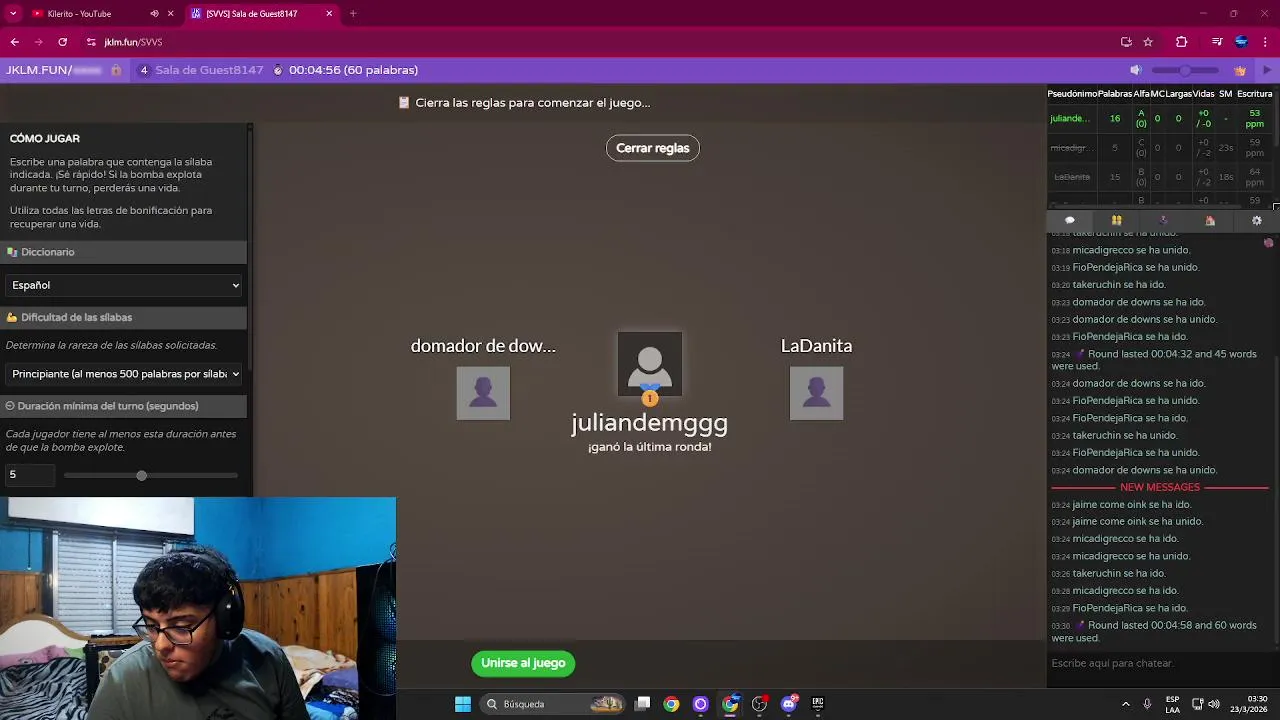Open the browser extensions puzzle icon
Screen dimensions: 1280x720
[x=1181, y=42]
